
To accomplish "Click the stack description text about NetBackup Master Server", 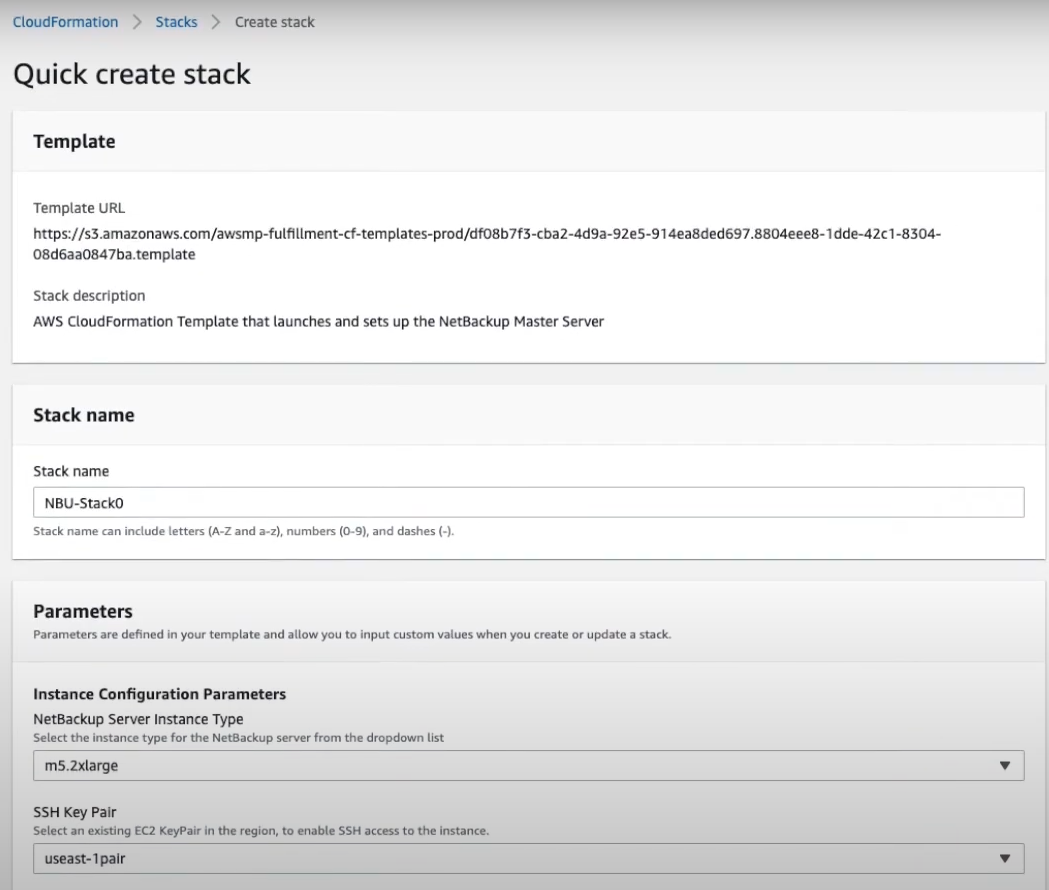I will [318, 321].
